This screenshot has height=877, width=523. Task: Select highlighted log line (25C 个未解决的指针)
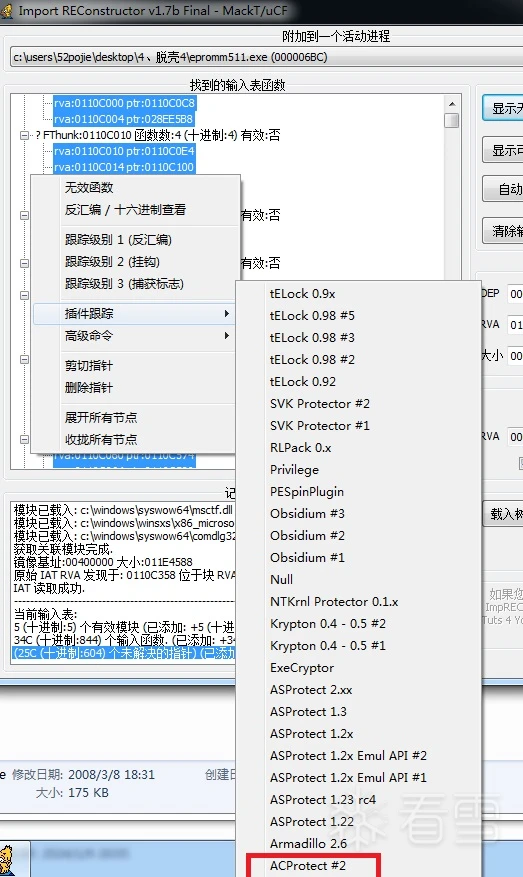124,653
